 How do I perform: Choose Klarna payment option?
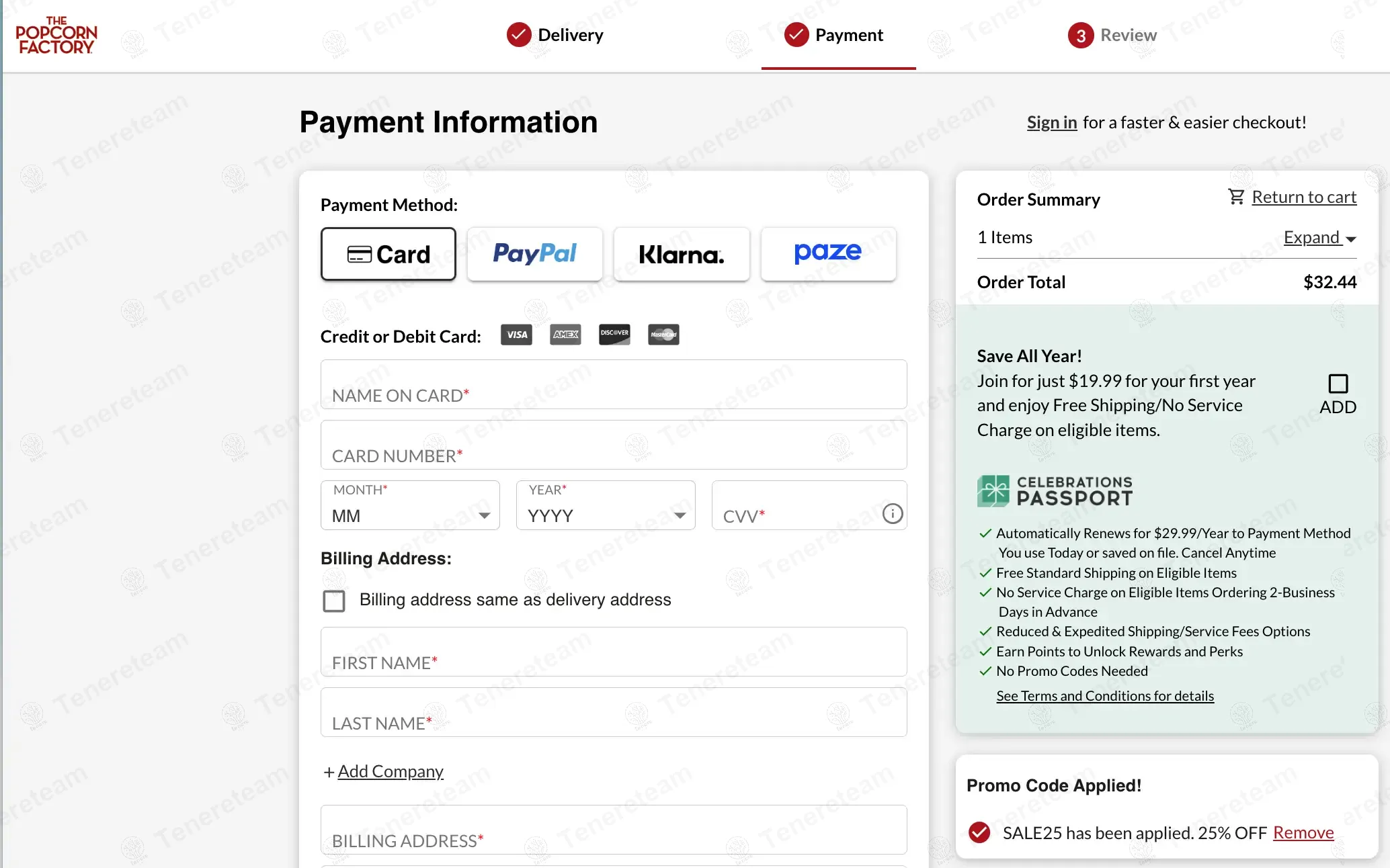682,254
